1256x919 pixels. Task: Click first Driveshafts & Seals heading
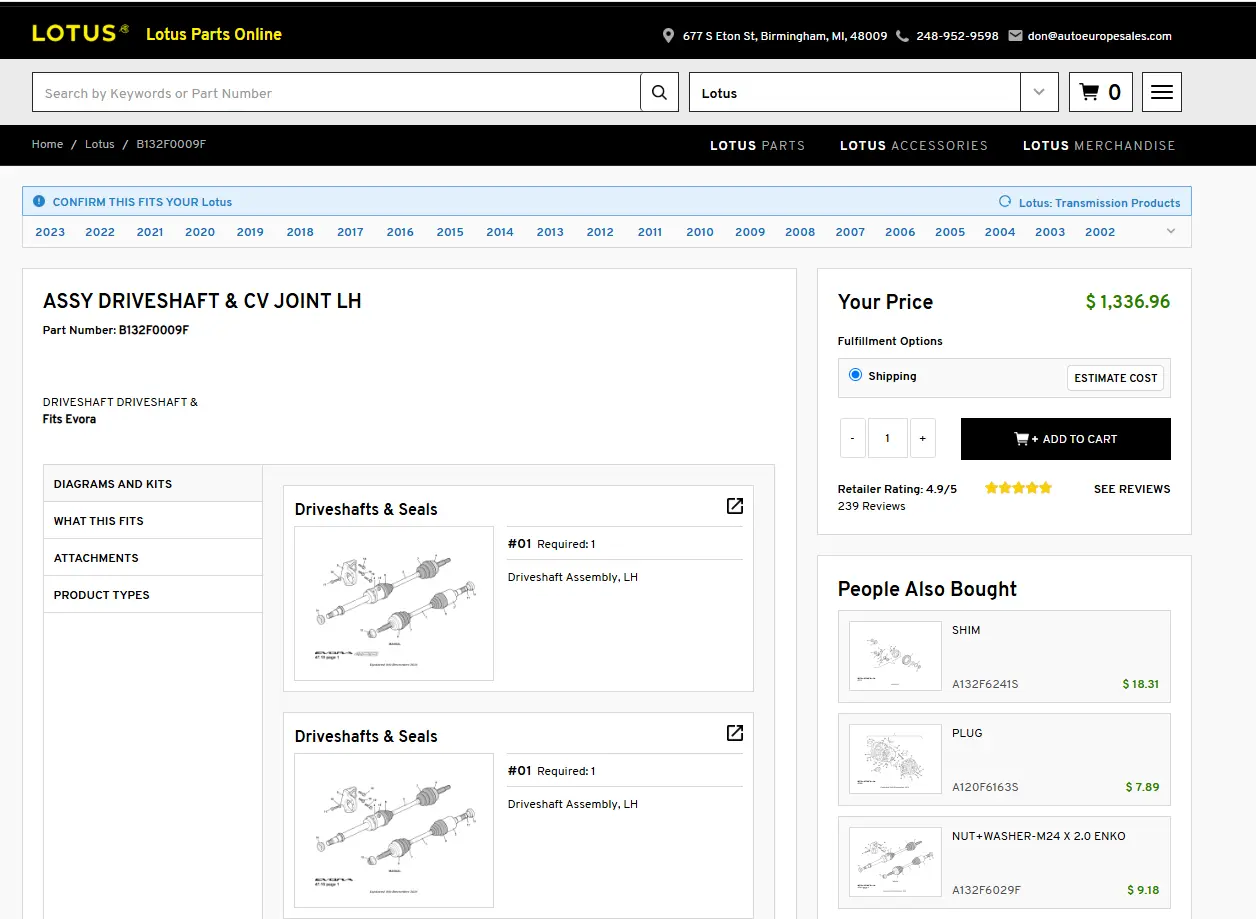pos(366,509)
